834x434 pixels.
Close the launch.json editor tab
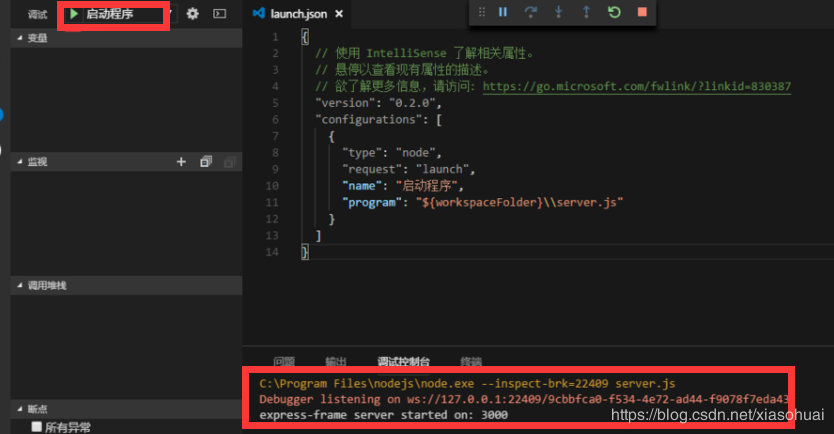tap(339, 14)
